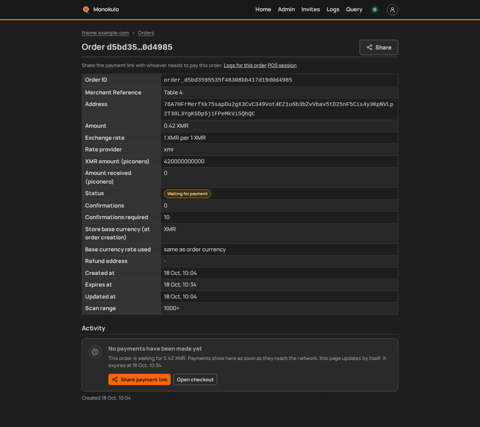
Task: Select the Monero payment address text
Action: coord(278,109)
